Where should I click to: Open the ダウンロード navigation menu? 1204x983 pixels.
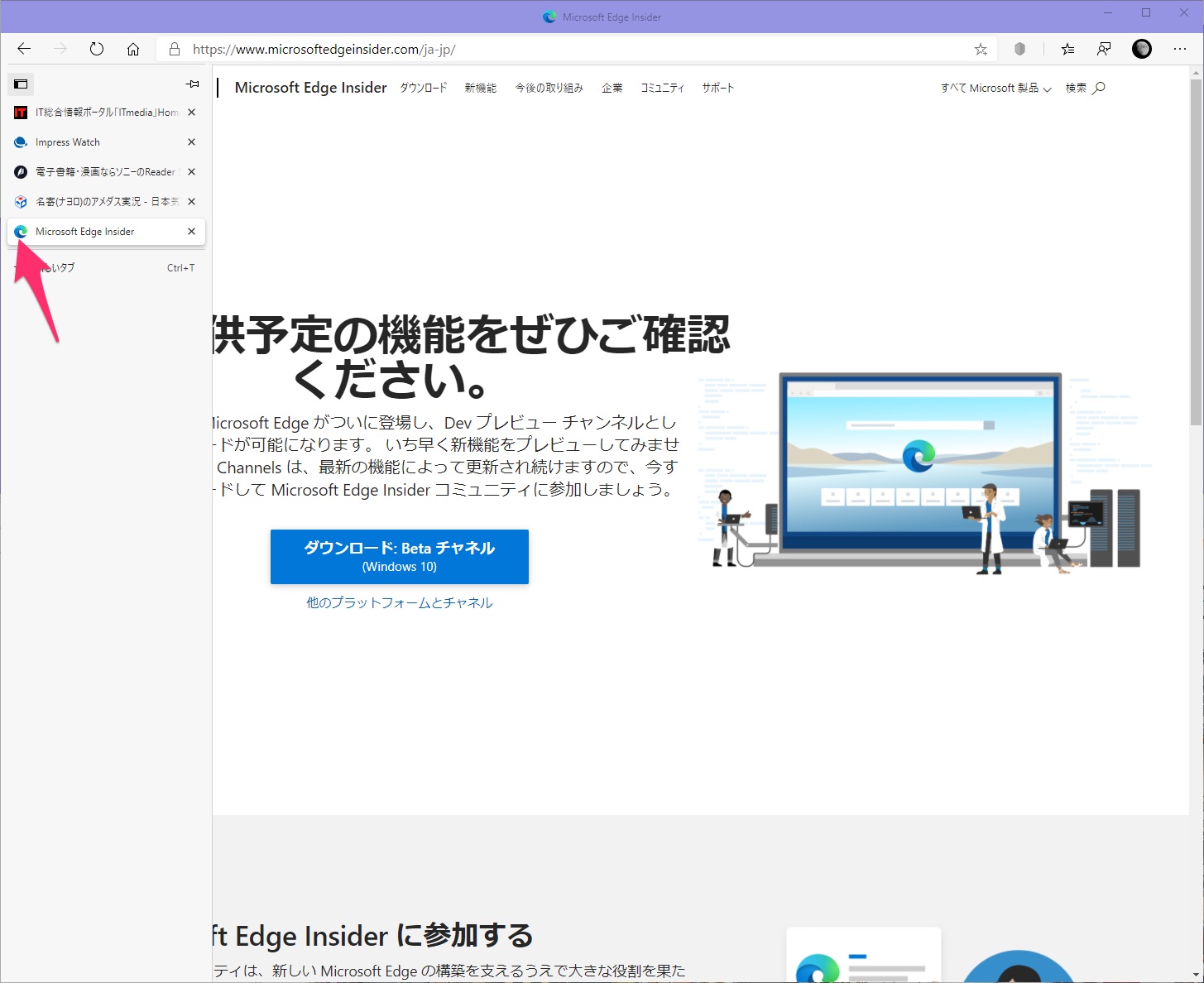tap(424, 88)
